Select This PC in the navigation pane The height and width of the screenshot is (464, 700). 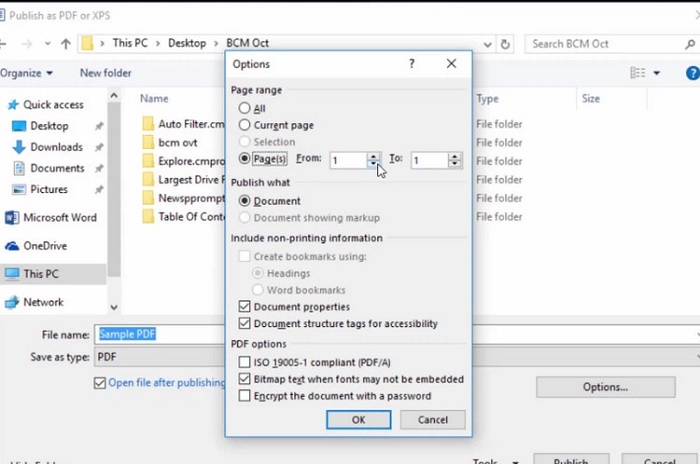tap(53, 274)
